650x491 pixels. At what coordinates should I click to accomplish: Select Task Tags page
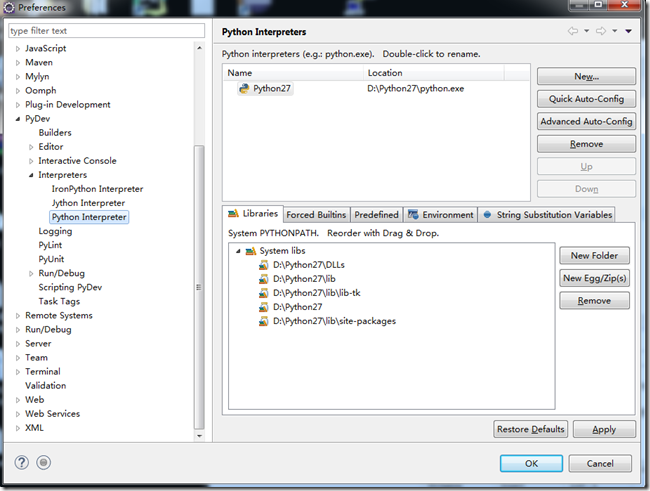pyautogui.click(x=59, y=301)
